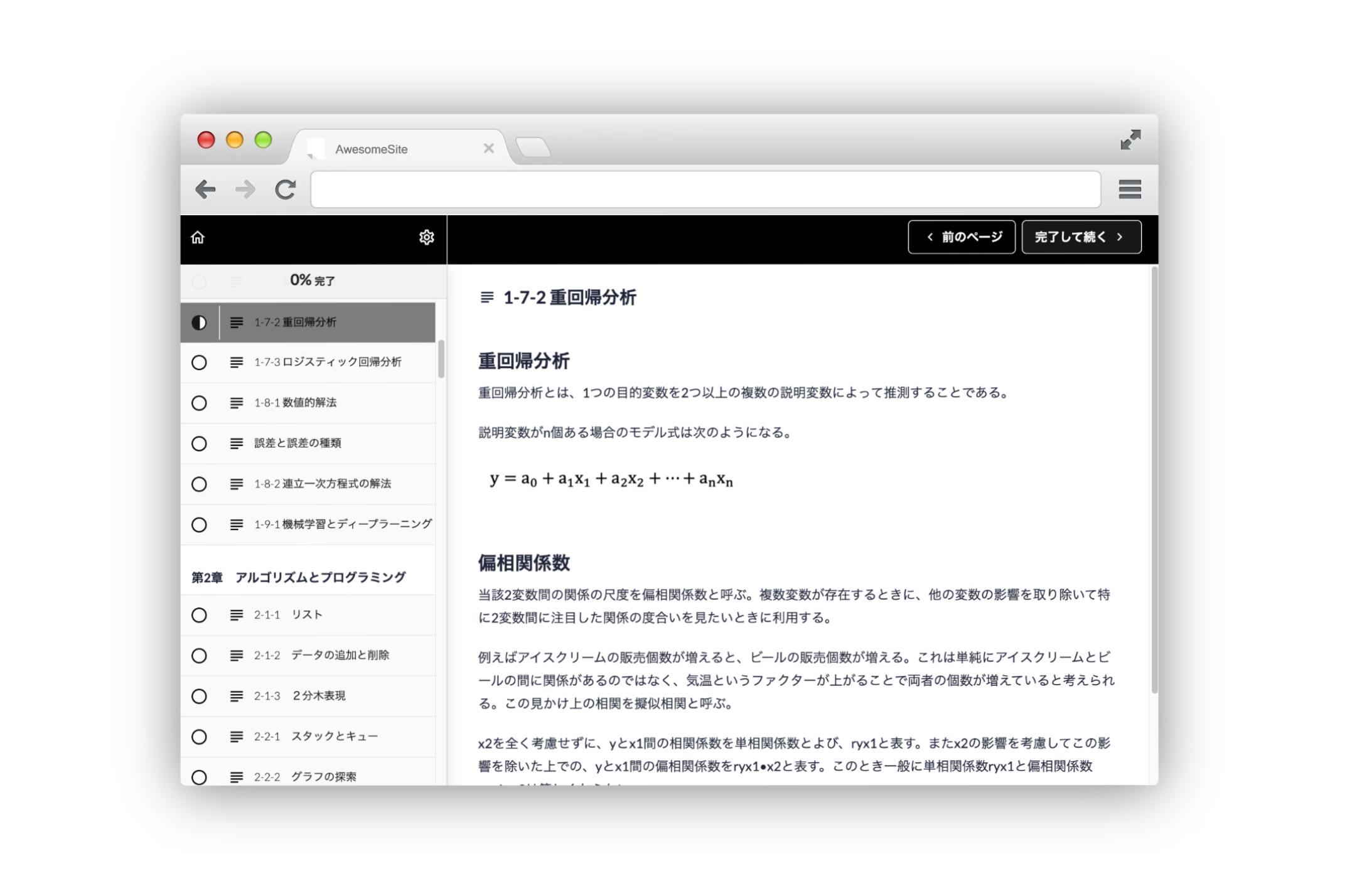The image size is (1357, 896).
Task: Click the regression model formula y = a0 + a1x1
Action: pyautogui.click(x=611, y=479)
